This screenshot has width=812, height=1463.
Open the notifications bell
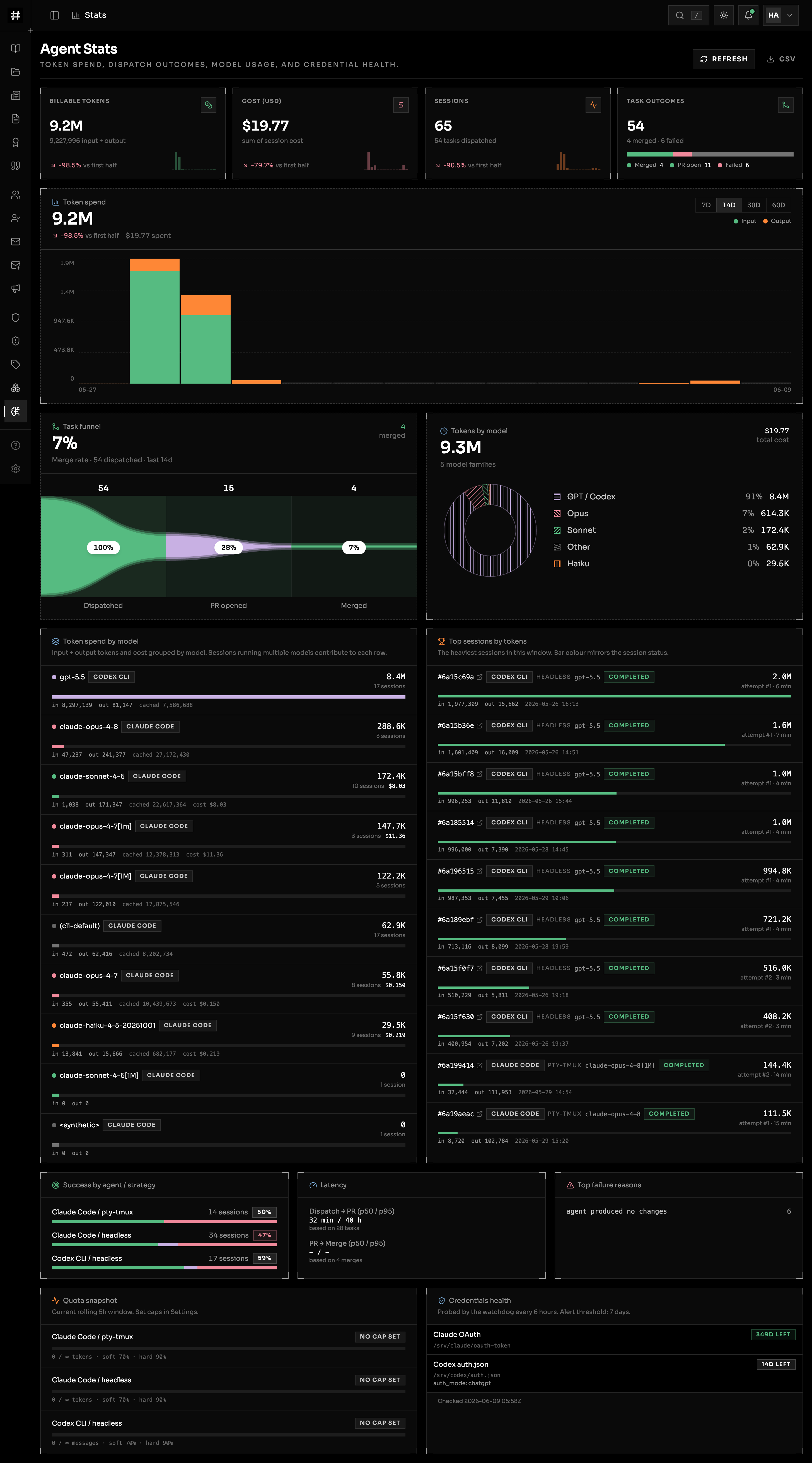pyautogui.click(x=748, y=15)
